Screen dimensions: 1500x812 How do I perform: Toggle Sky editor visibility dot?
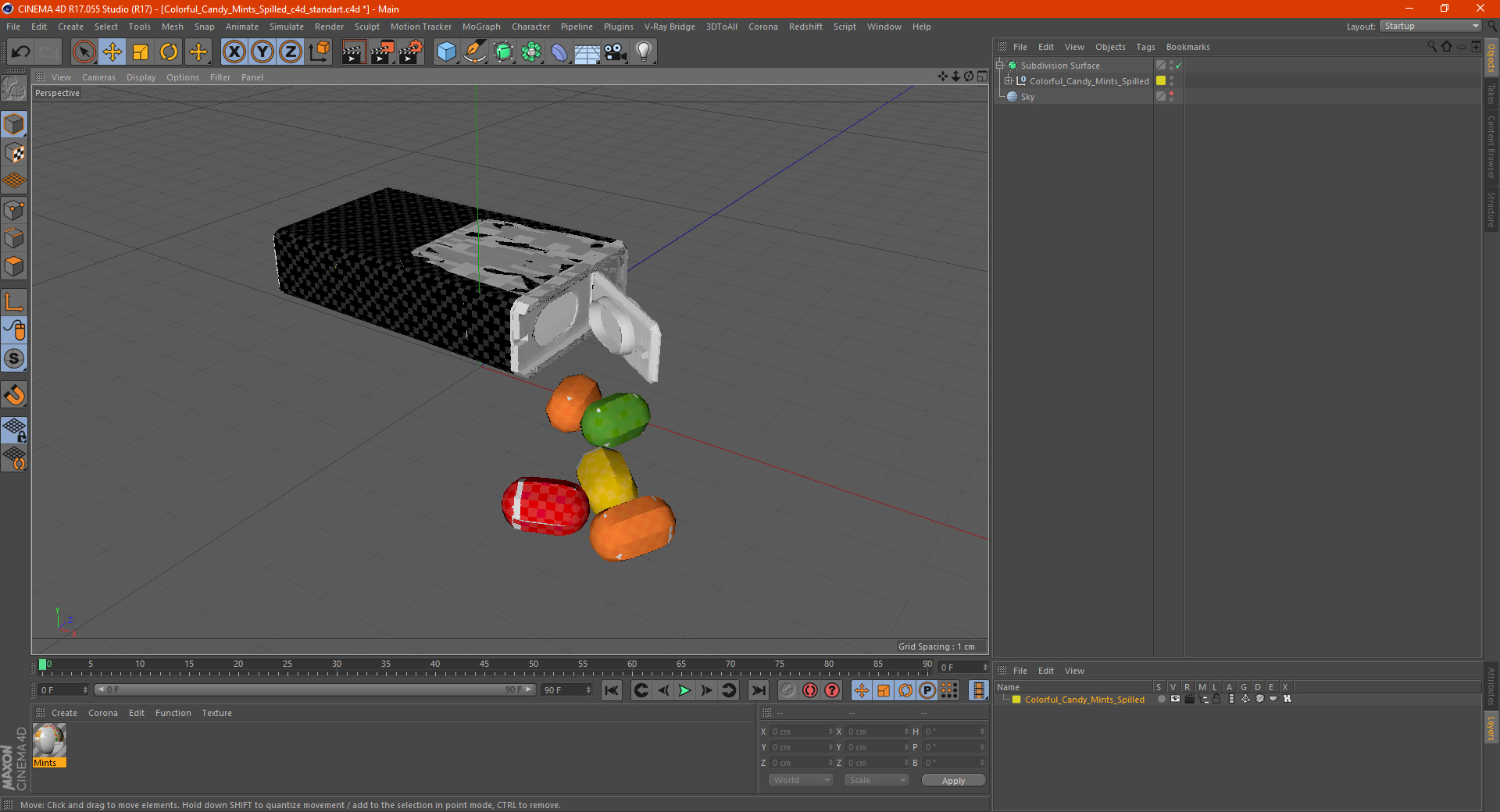pyautogui.click(x=1171, y=94)
